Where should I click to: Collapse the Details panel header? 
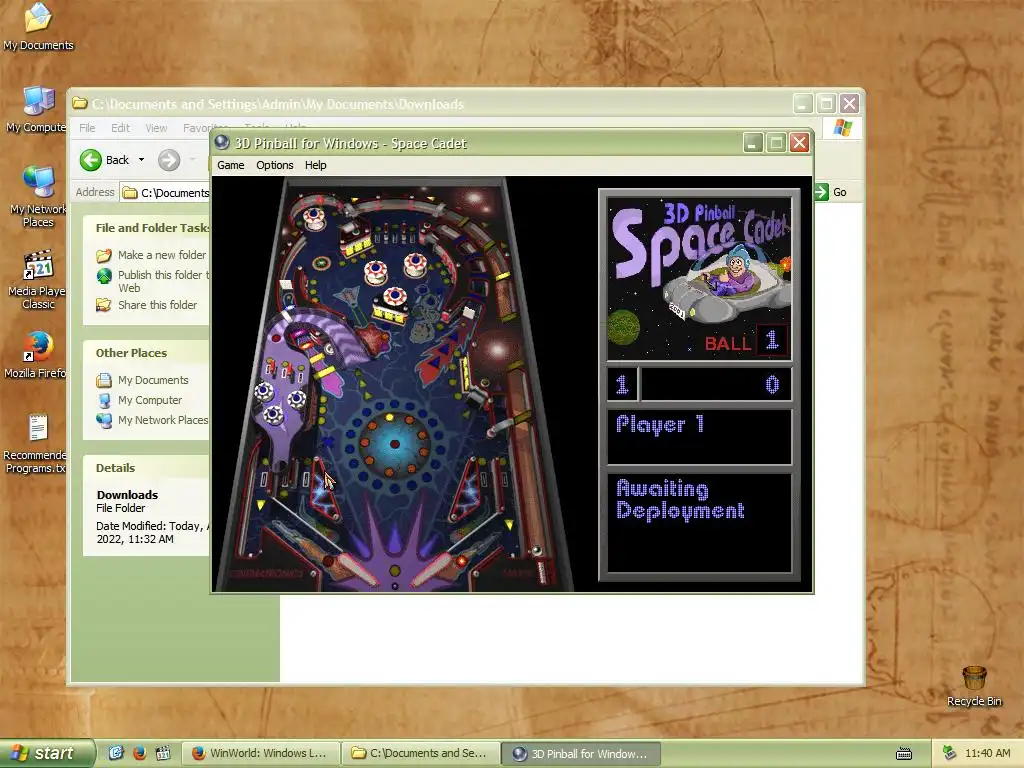[x=146, y=468]
